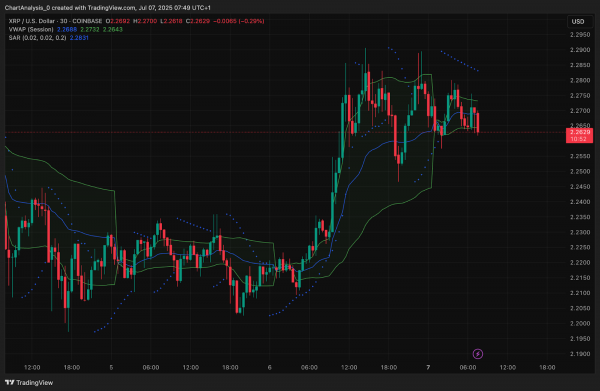Click the last red candle near 2.2629
Image resolution: width=600 pixels, height=391 pixels.
point(478,123)
